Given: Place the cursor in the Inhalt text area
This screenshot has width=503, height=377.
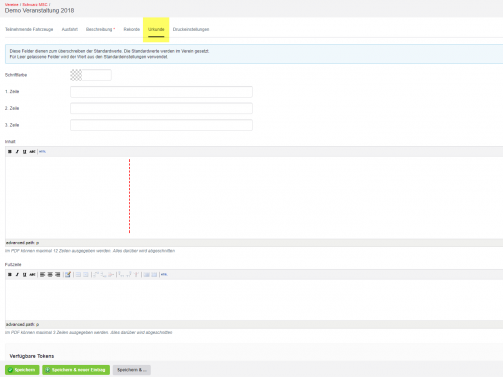Looking at the screenshot, I should tap(254, 198).
